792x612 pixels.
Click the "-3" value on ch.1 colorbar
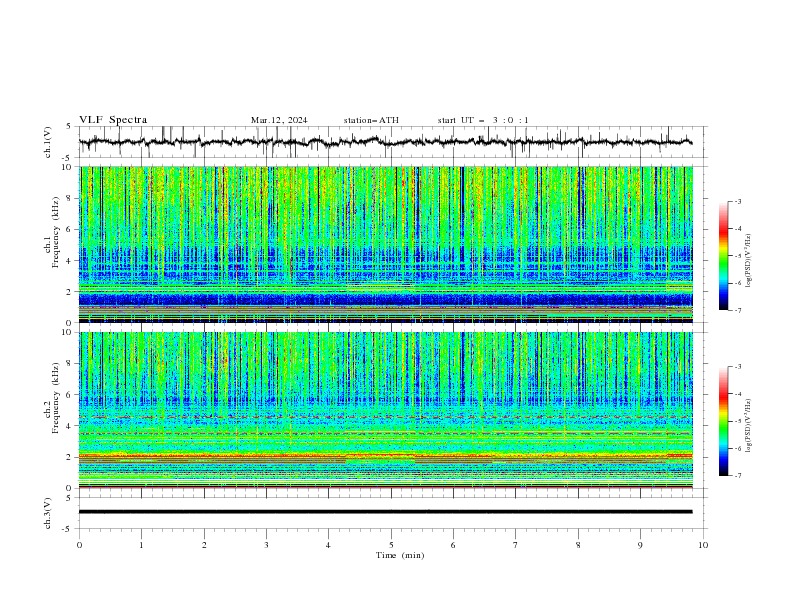click(x=738, y=201)
